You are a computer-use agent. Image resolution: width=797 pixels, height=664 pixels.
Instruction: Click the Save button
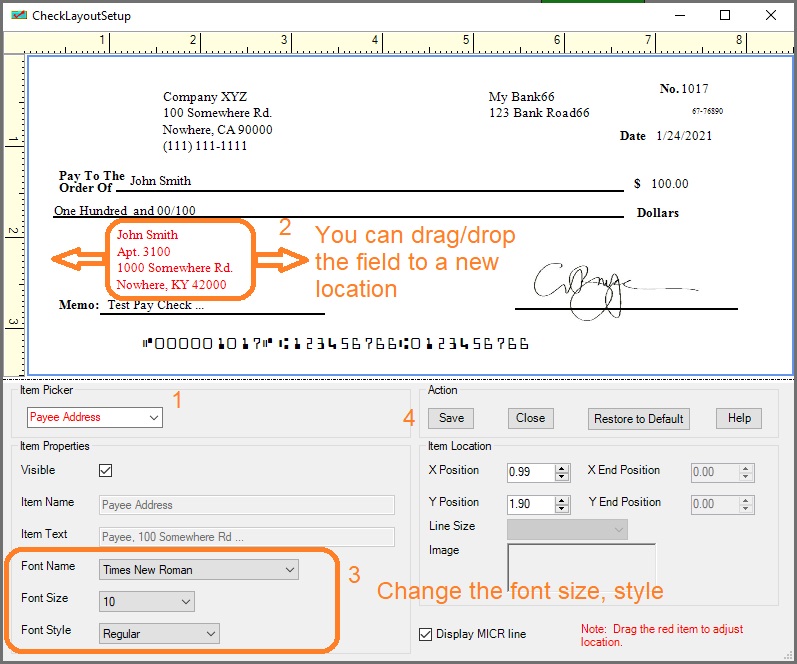(x=451, y=418)
